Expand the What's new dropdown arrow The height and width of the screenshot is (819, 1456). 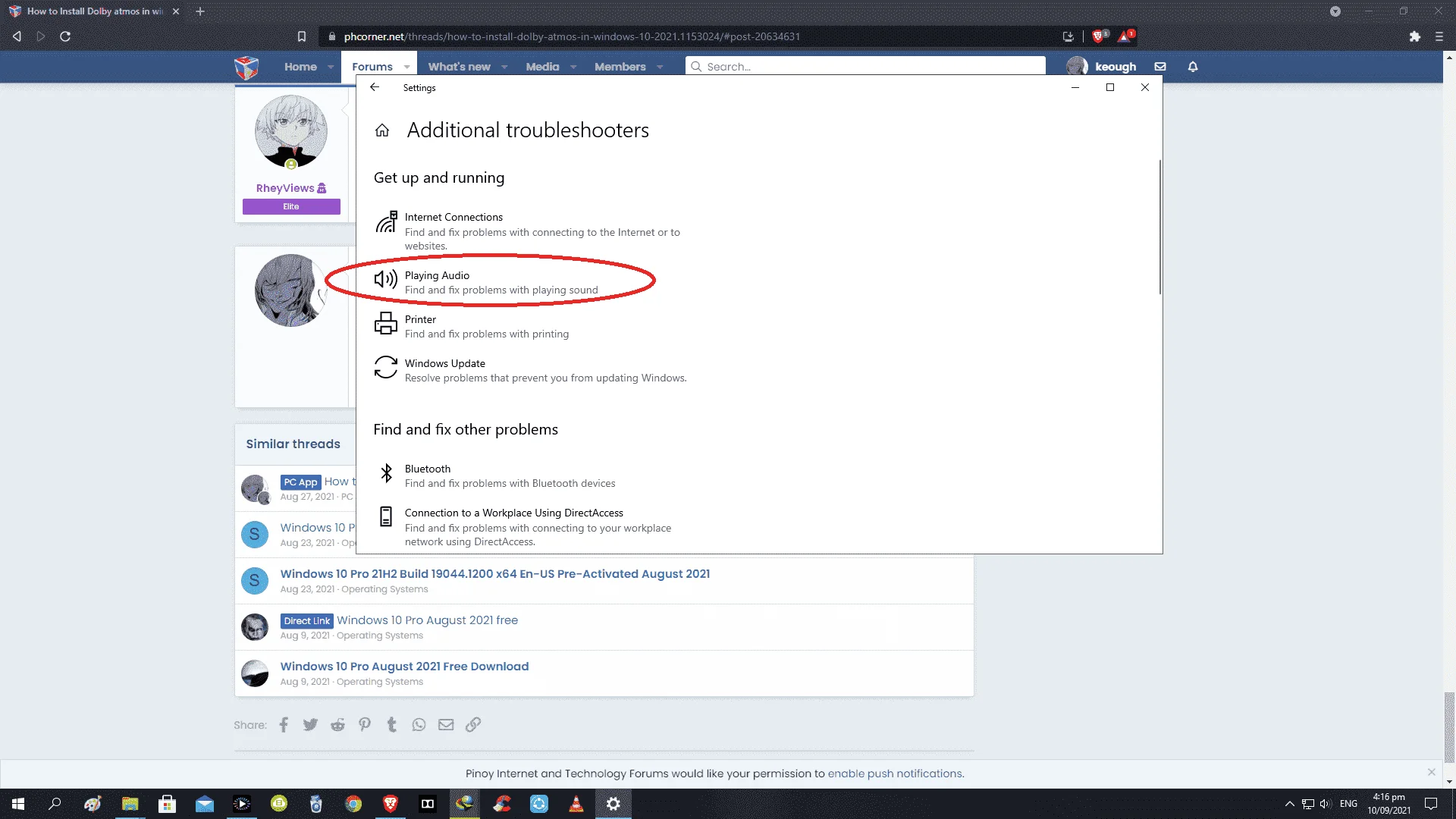[504, 67]
